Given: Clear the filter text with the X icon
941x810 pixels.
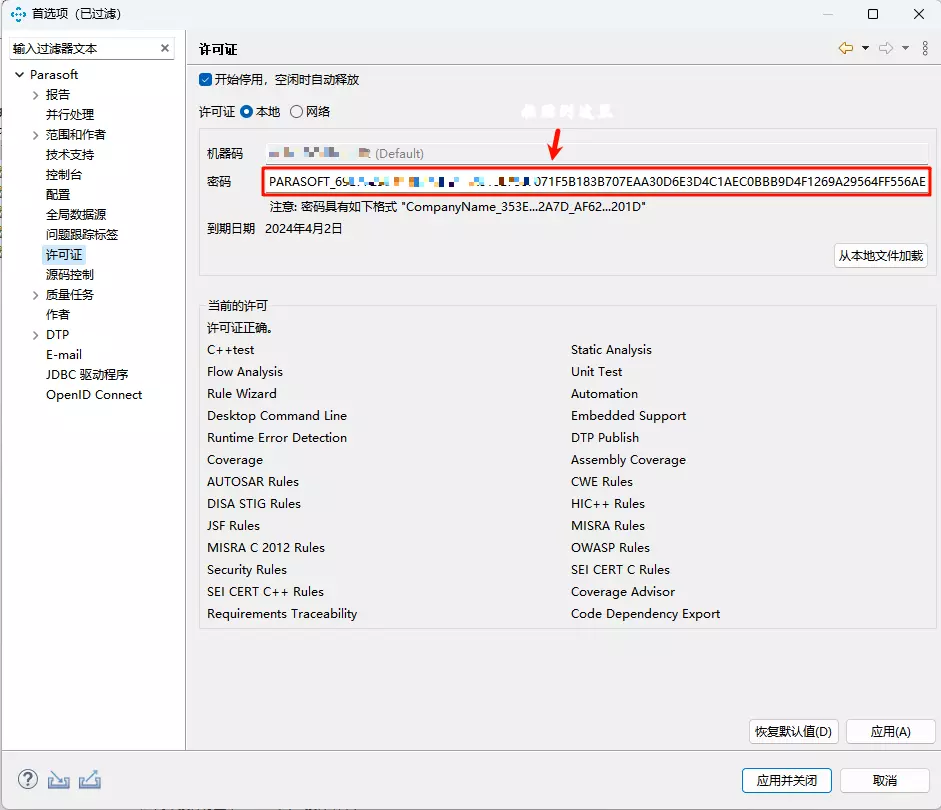Looking at the screenshot, I should tap(164, 48).
